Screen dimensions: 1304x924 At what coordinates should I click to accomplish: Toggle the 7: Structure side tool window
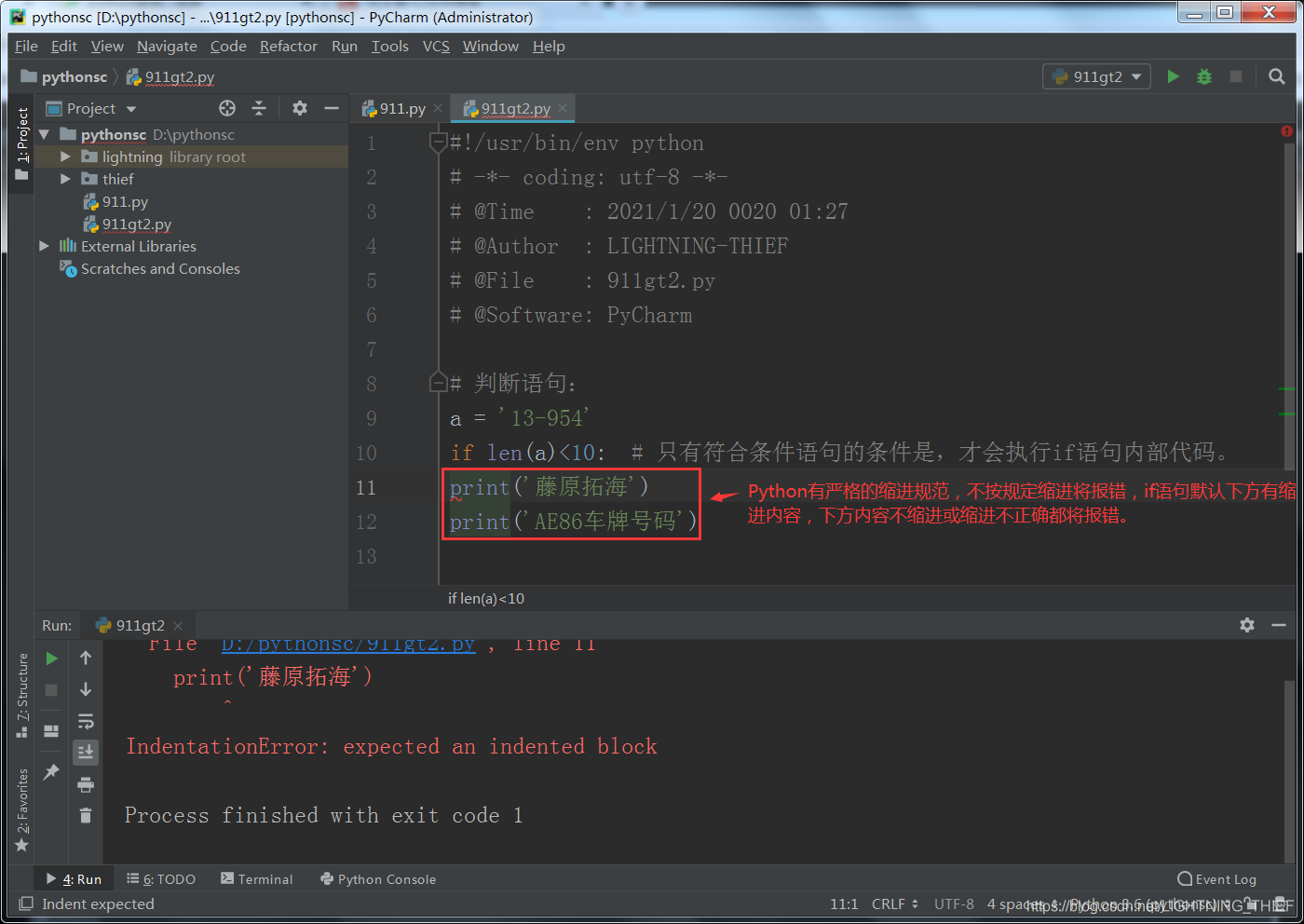coord(21,695)
